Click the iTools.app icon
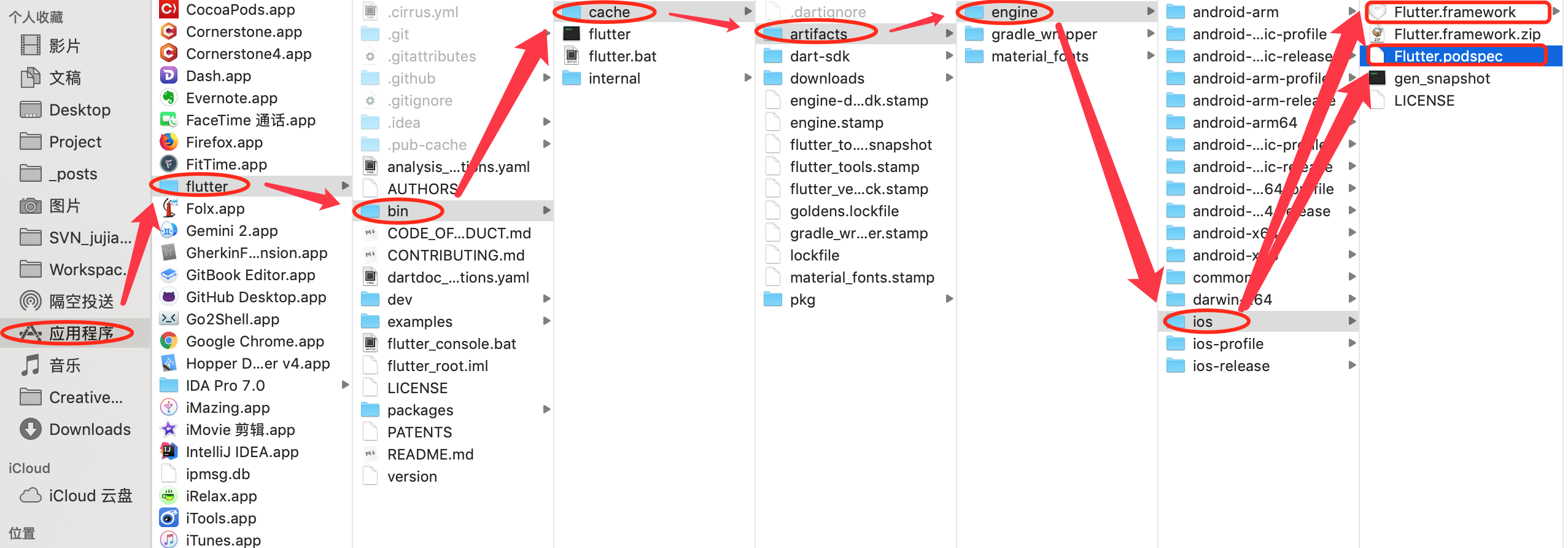1568x548 pixels. (169, 518)
